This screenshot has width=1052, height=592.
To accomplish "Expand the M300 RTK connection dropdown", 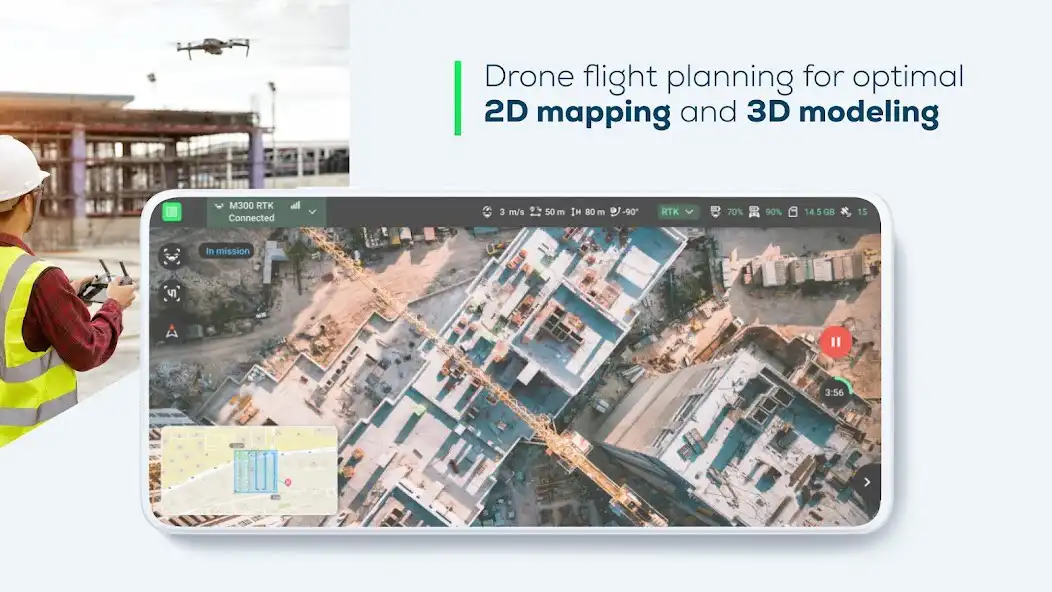I will [x=312, y=211].
